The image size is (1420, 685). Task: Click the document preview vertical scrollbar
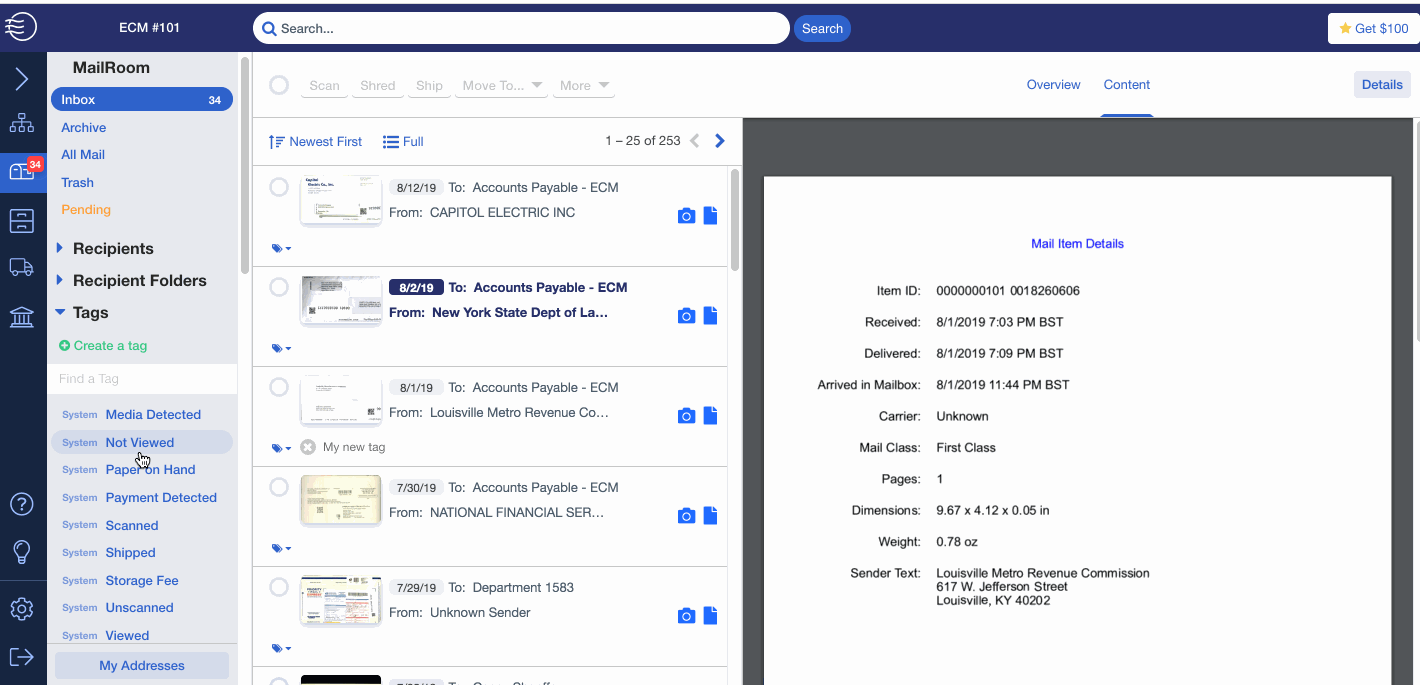point(1415,230)
